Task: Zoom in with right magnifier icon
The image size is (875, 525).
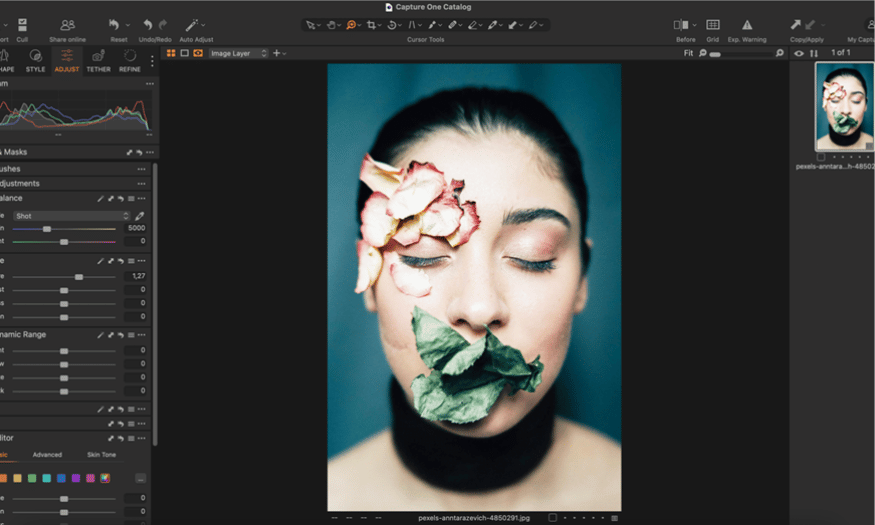Action: [780, 53]
